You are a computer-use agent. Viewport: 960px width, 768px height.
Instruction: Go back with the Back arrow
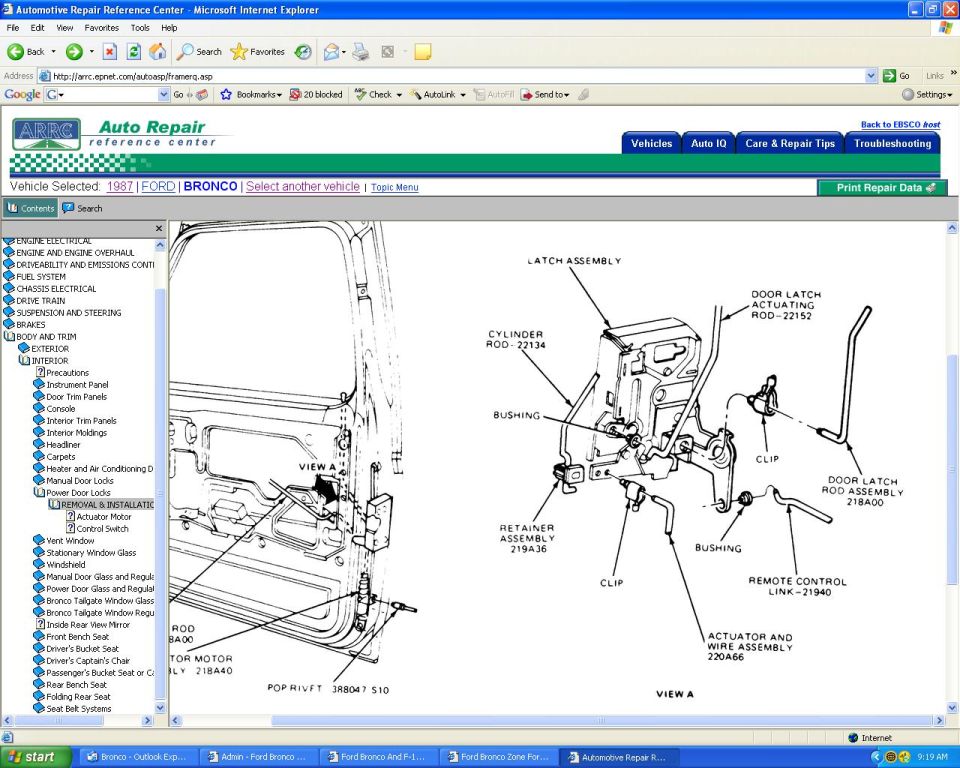pos(26,52)
